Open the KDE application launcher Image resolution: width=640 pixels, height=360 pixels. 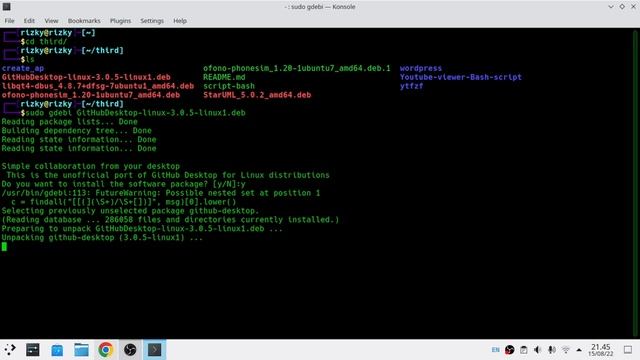coord(10,349)
